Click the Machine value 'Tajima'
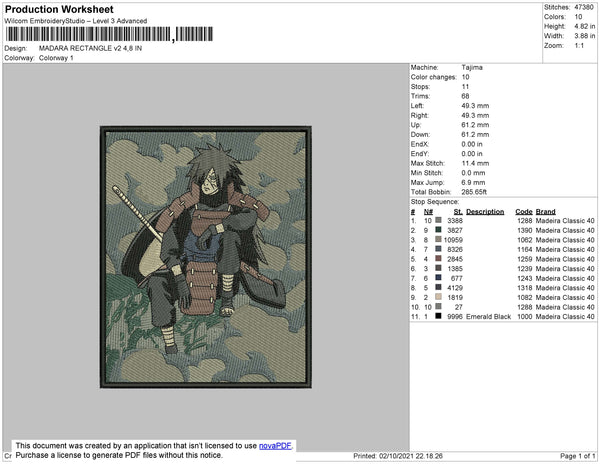 [472, 67]
